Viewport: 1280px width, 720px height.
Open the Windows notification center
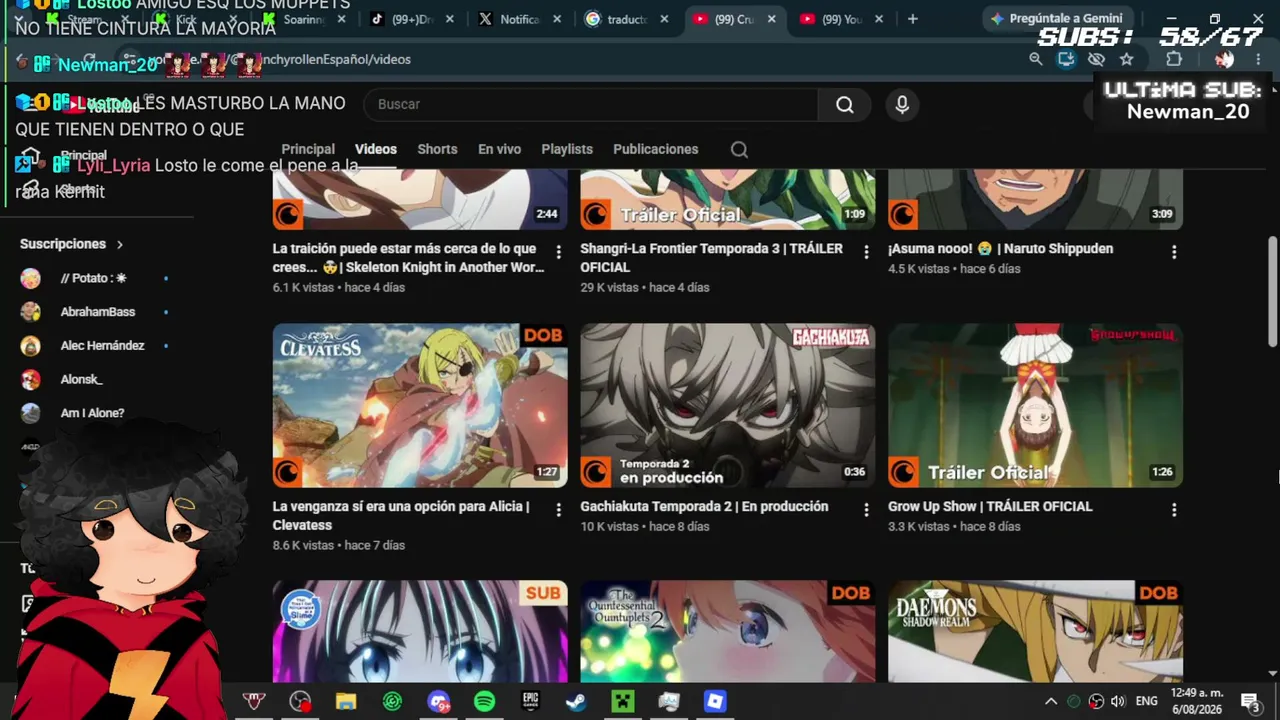pos(1250,701)
